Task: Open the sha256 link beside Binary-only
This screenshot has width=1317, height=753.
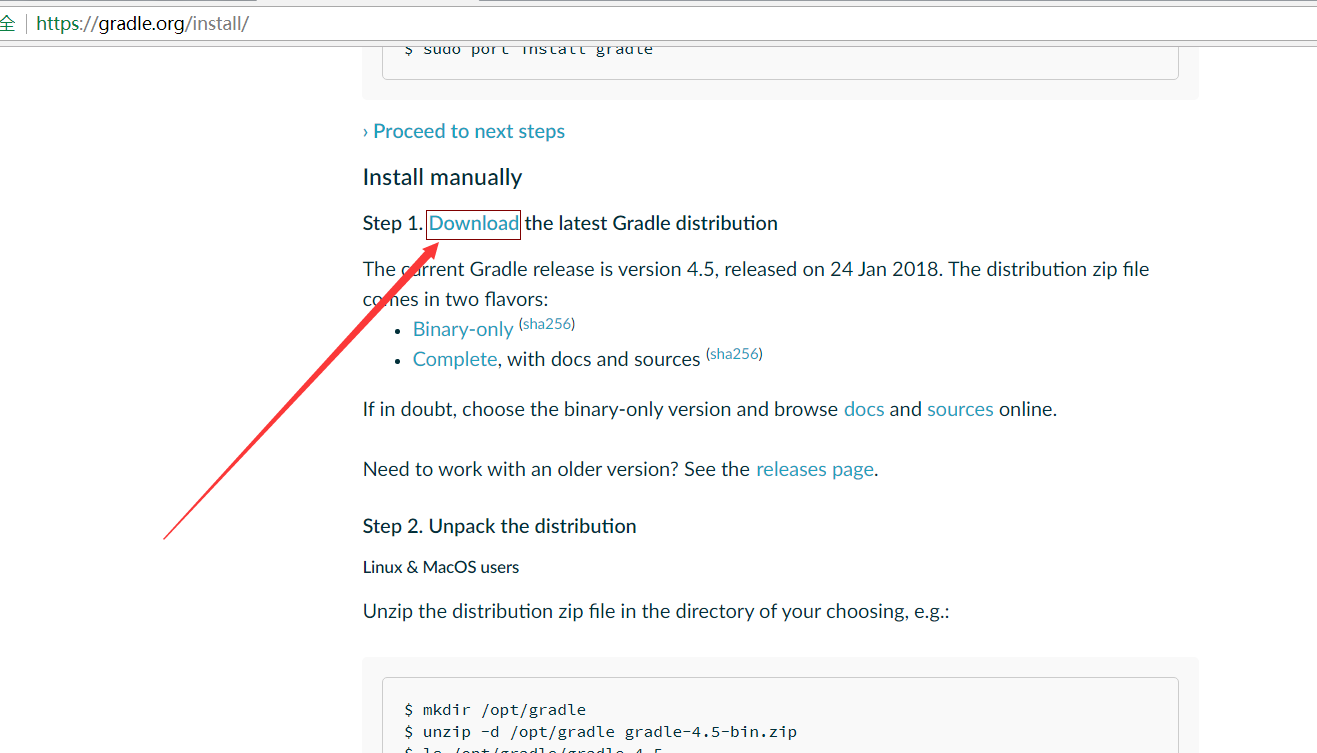Action: [547, 324]
